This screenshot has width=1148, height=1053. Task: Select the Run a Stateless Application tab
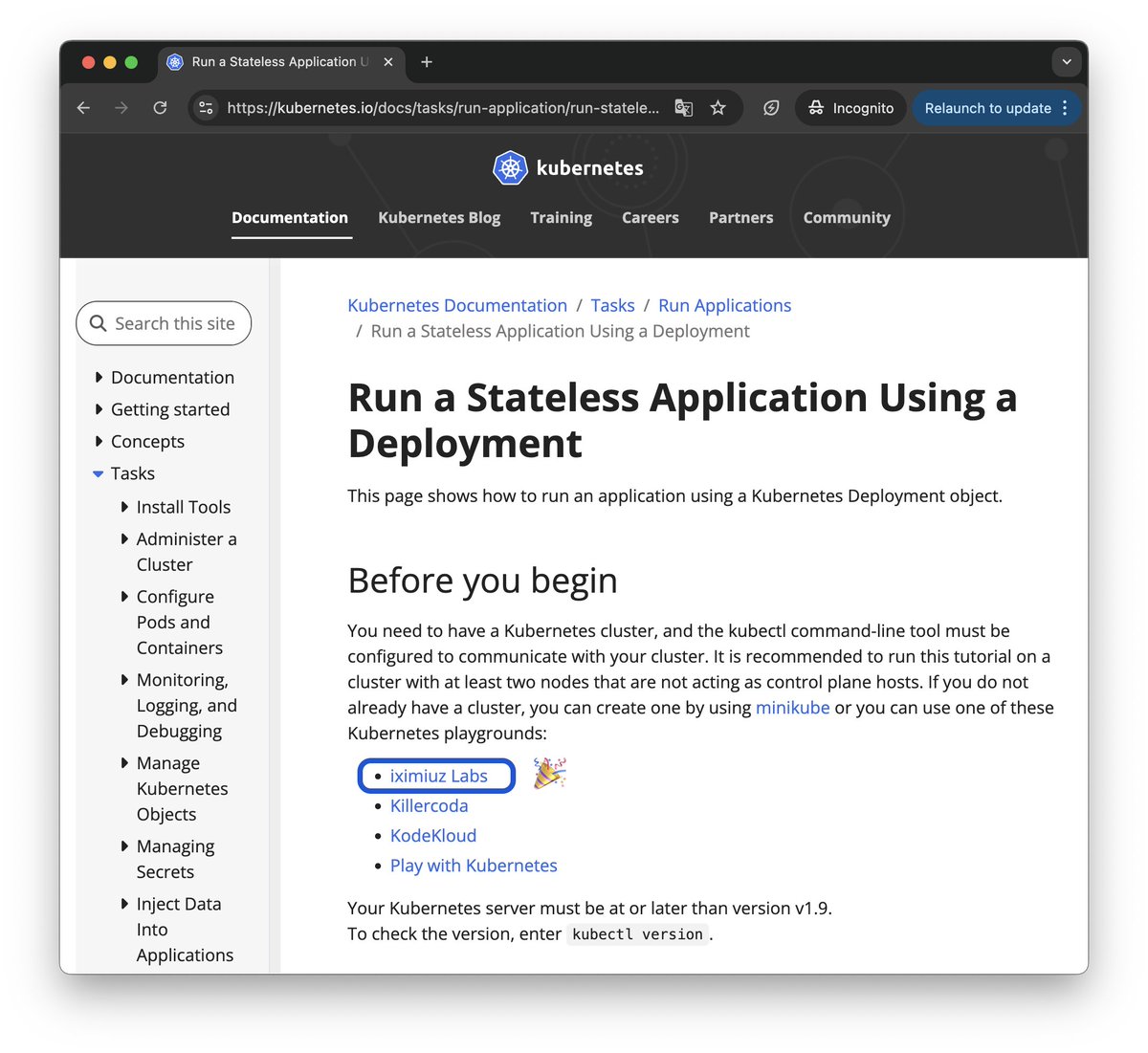click(280, 62)
